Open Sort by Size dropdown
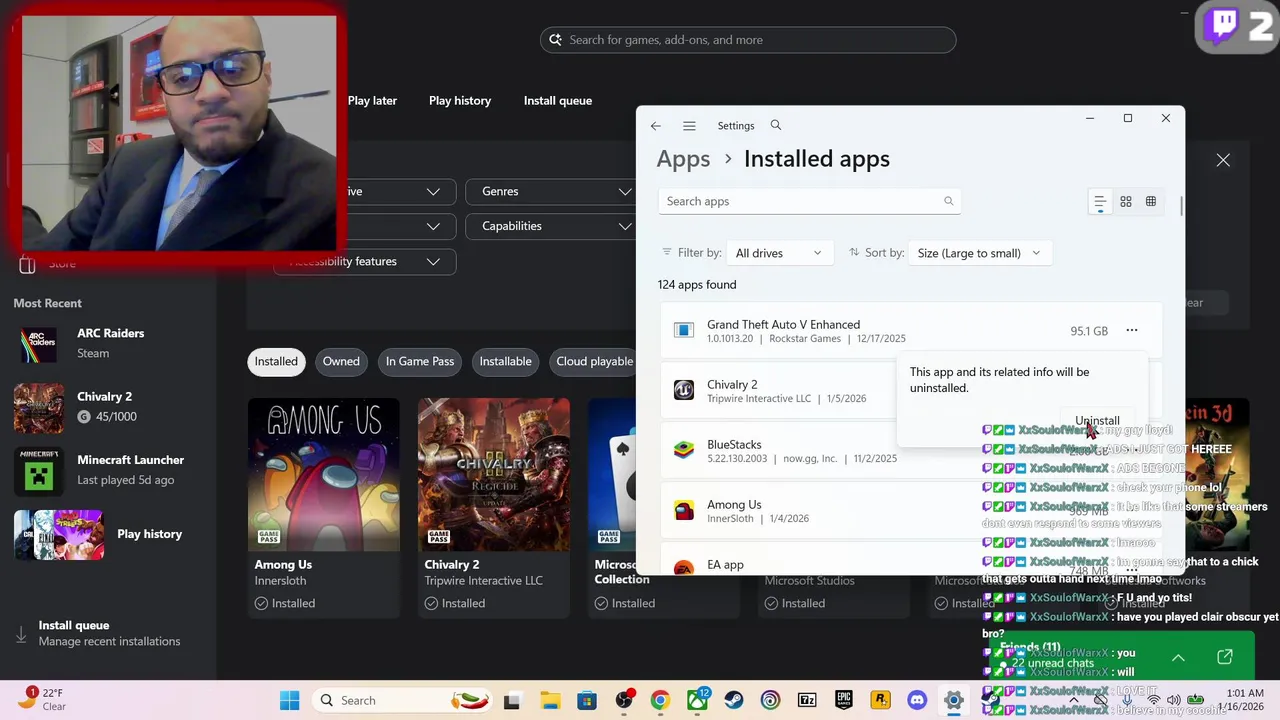The width and height of the screenshot is (1280, 720). (979, 253)
